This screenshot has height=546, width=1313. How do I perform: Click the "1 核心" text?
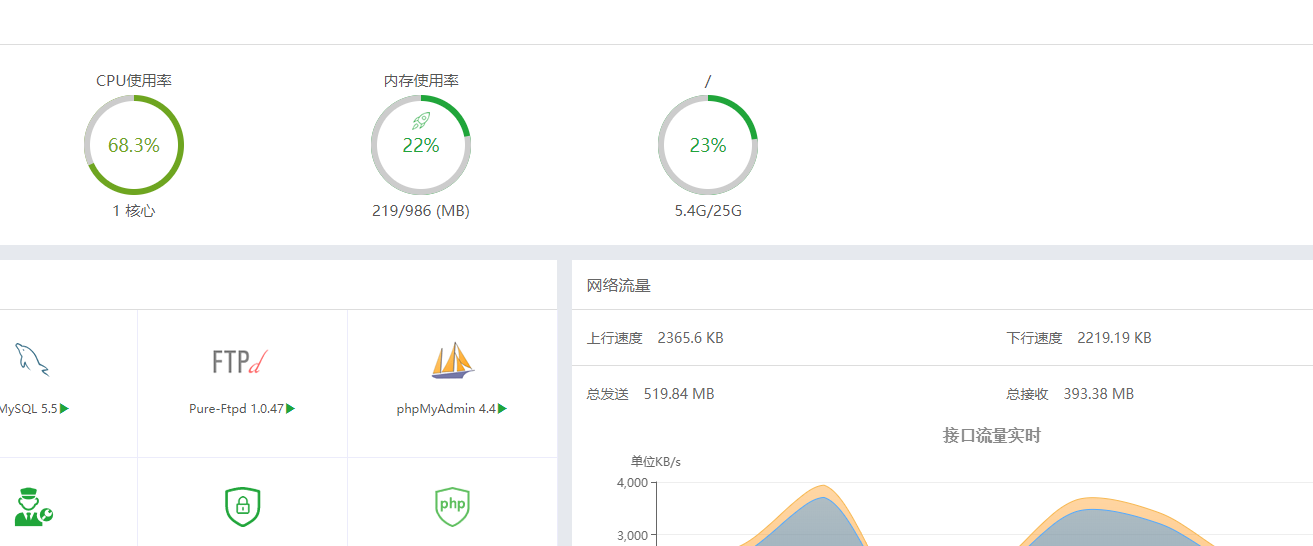(134, 211)
